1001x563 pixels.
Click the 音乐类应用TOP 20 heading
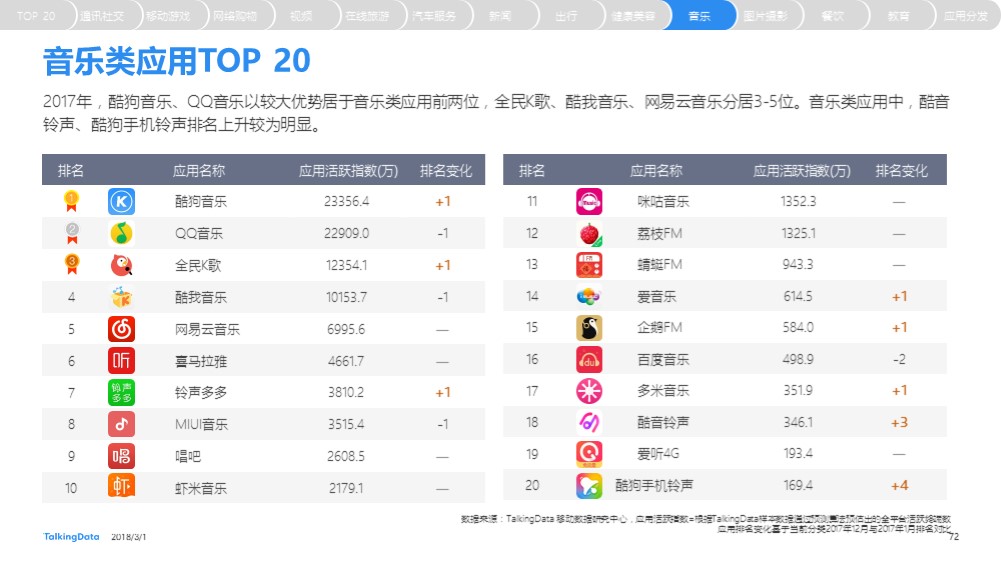[177, 61]
